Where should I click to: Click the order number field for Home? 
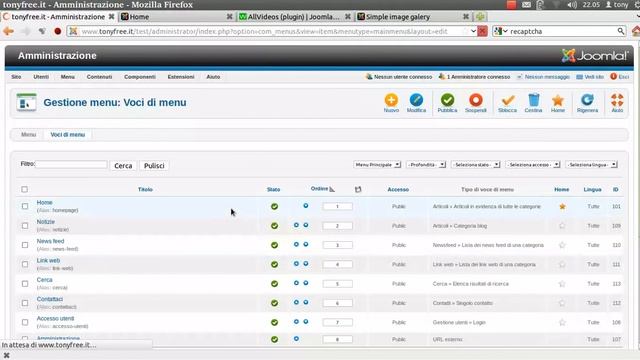pyautogui.click(x=338, y=207)
